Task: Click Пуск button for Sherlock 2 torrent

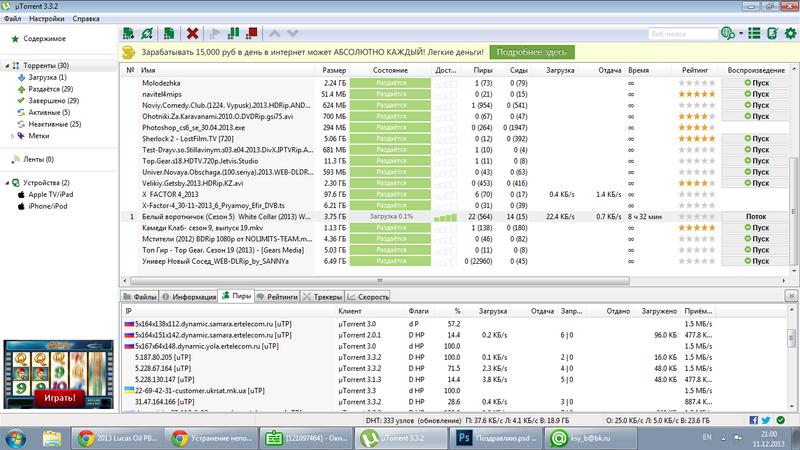Action: [x=756, y=138]
